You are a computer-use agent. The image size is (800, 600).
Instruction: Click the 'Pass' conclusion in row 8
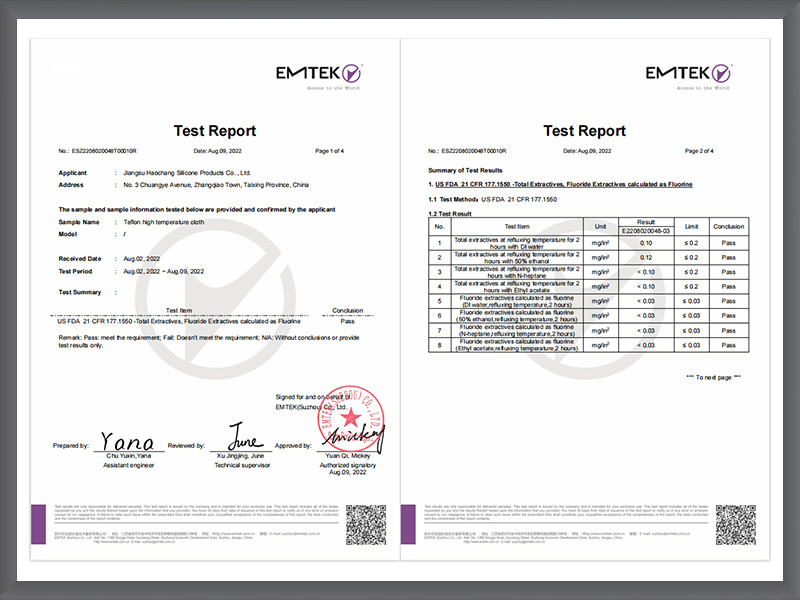(729, 345)
